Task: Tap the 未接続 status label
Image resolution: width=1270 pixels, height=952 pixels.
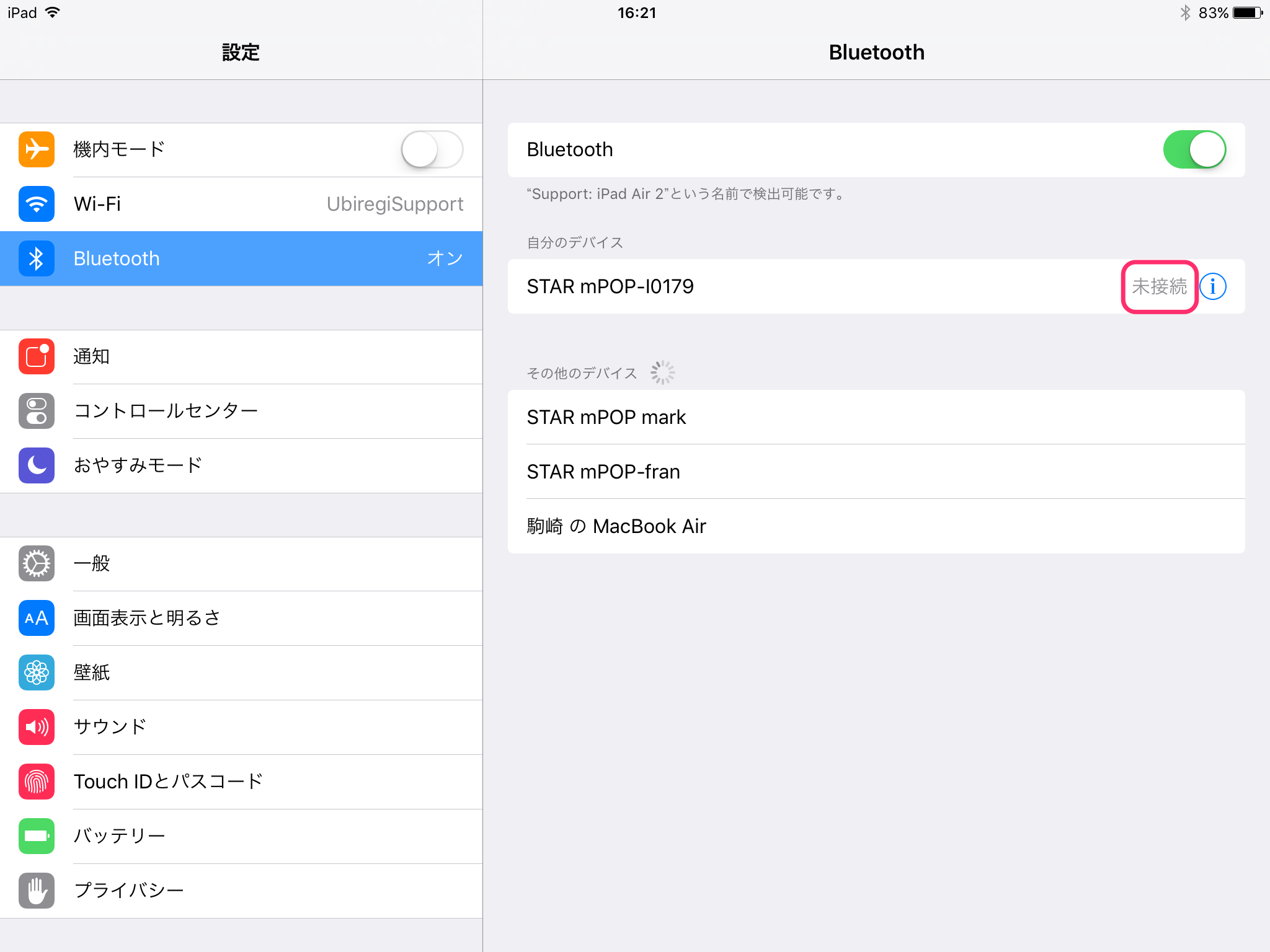Action: pyautogui.click(x=1159, y=286)
